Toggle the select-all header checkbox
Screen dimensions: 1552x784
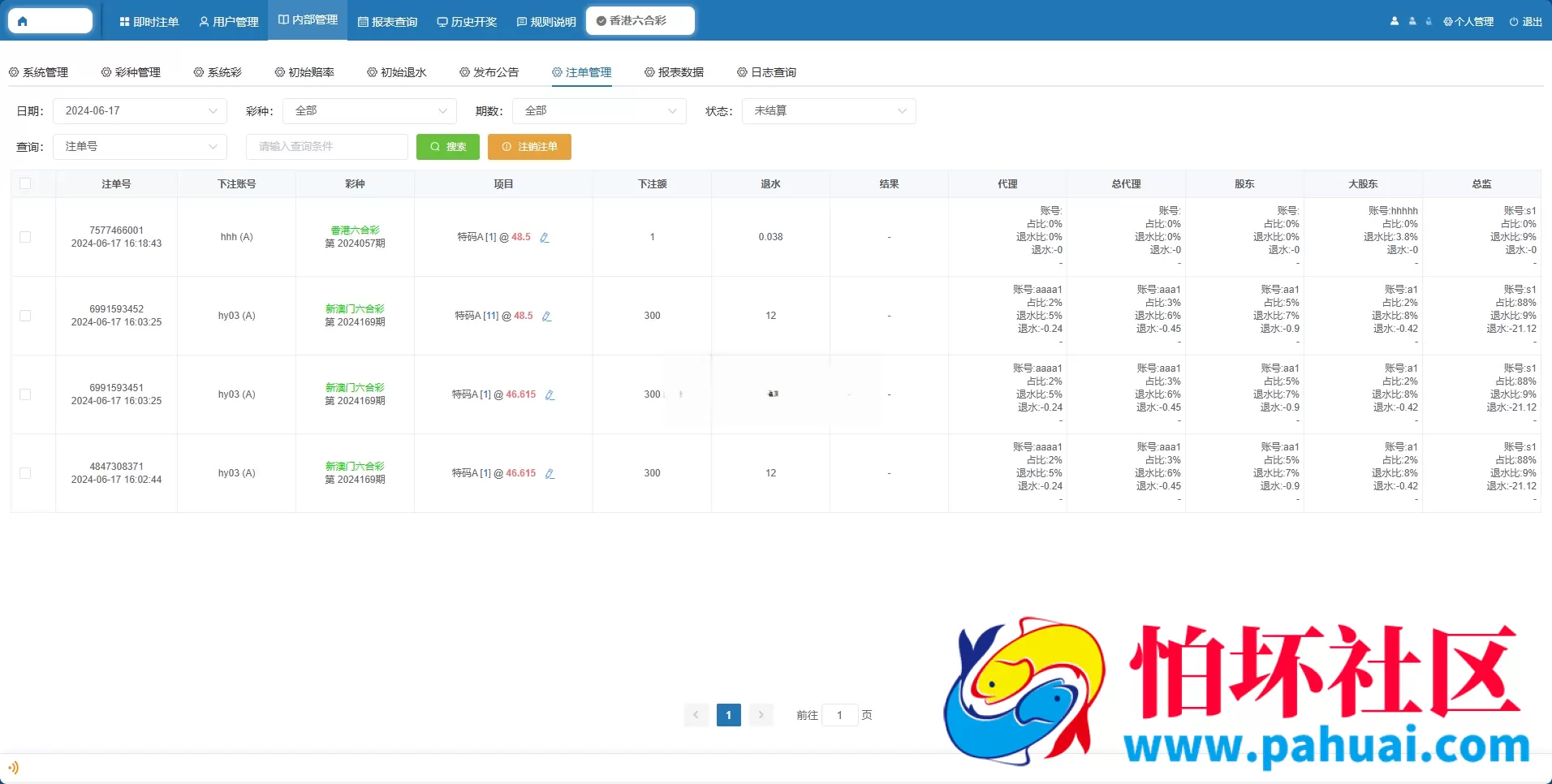[25, 183]
